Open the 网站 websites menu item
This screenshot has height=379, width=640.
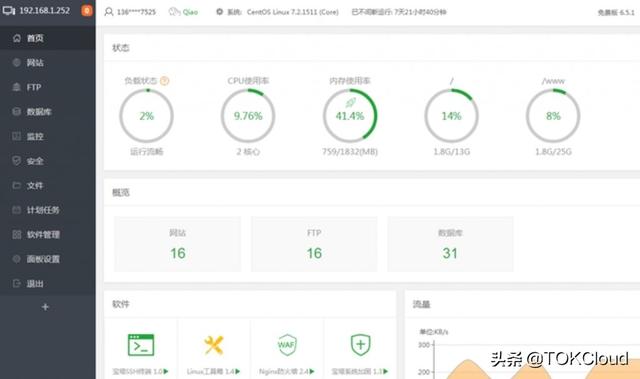coord(48,63)
